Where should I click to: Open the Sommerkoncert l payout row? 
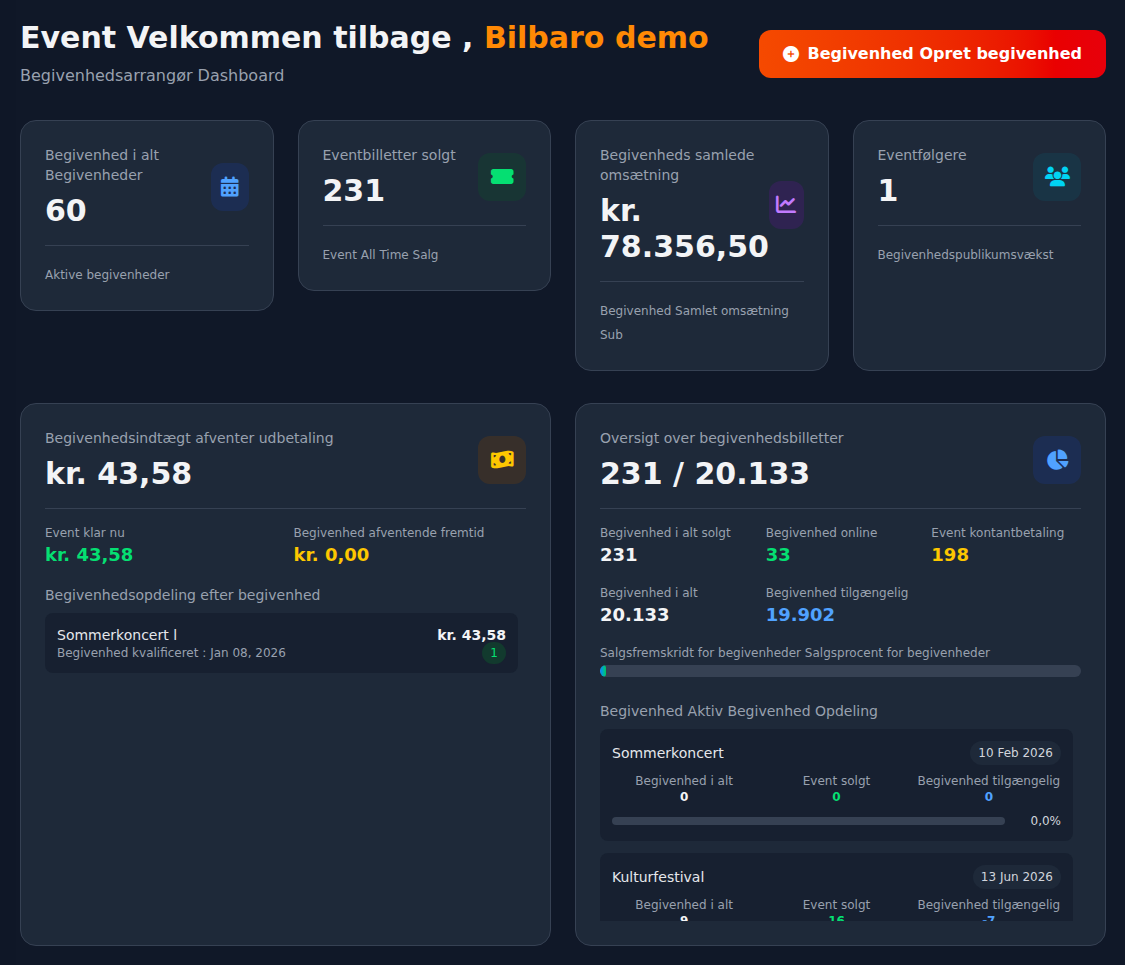(281, 643)
